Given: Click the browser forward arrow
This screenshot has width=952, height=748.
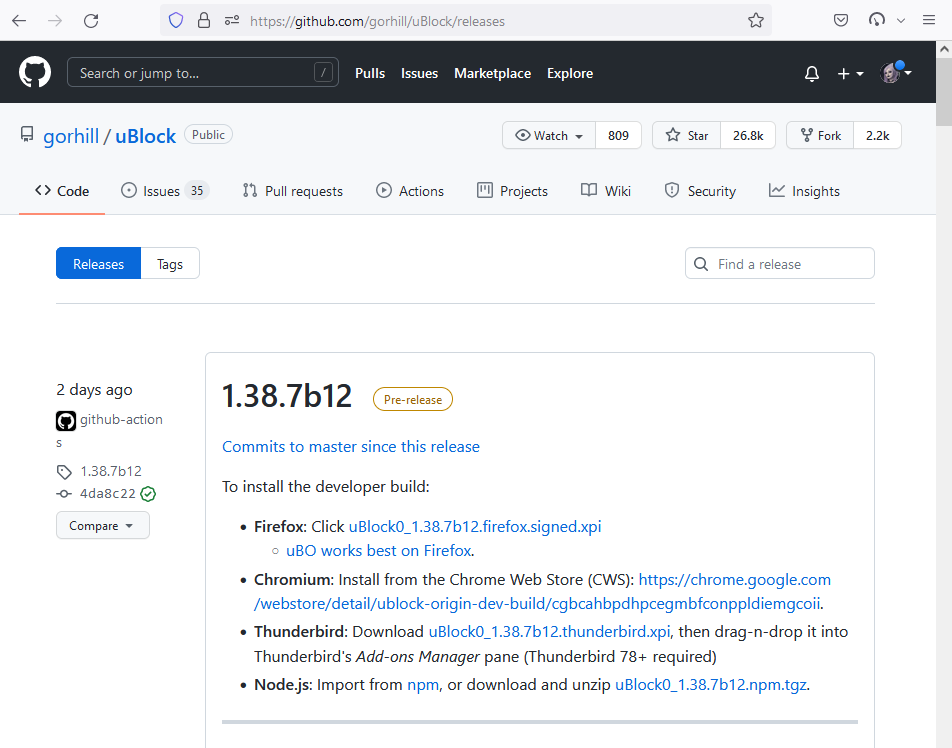Looking at the screenshot, I should [x=55, y=21].
